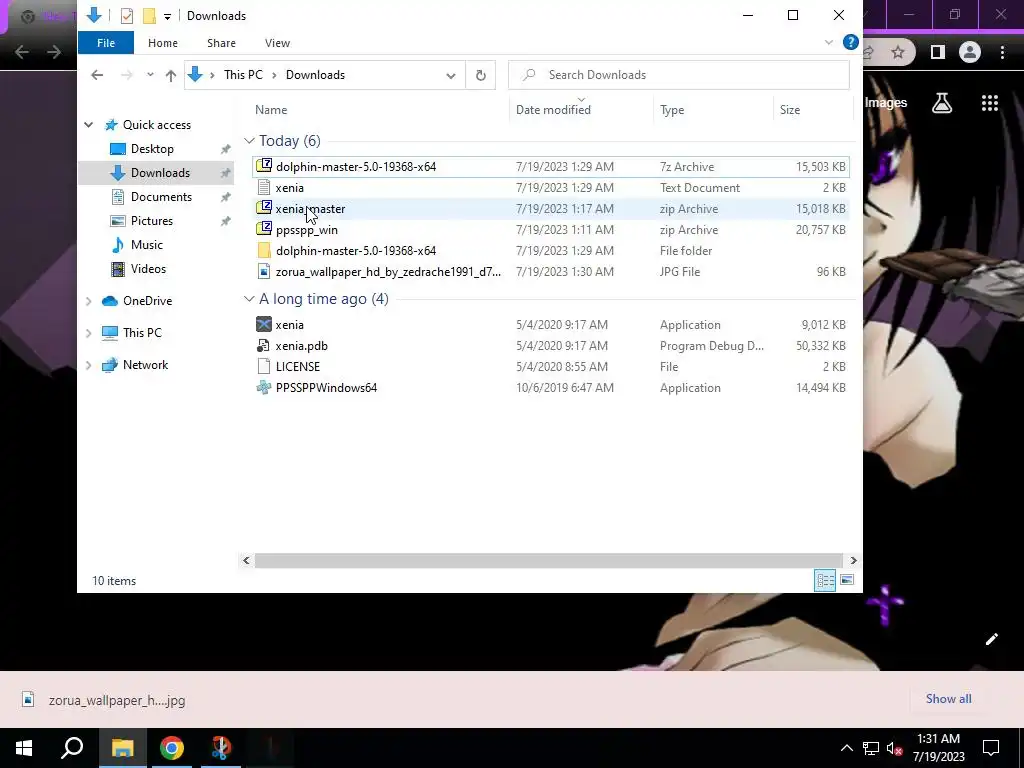Sort by the Name column header
This screenshot has height=768, width=1024.
[271, 110]
